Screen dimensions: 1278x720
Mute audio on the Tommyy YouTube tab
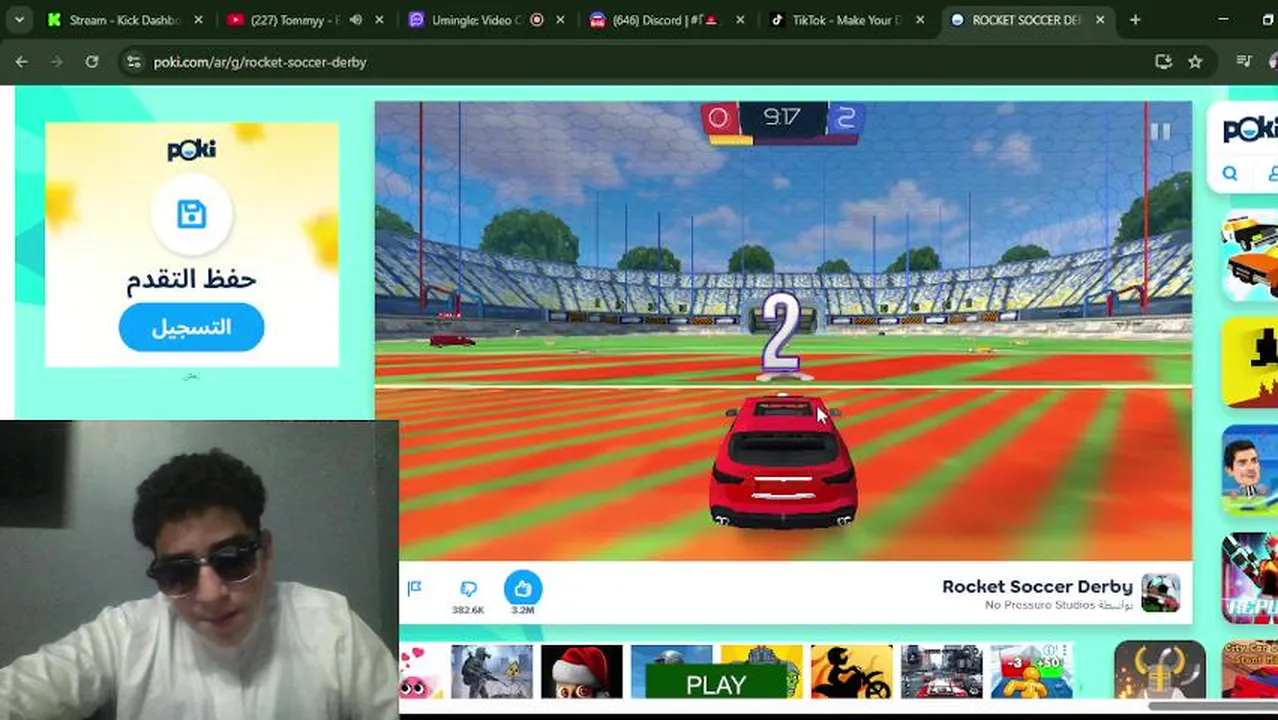click(x=355, y=20)
